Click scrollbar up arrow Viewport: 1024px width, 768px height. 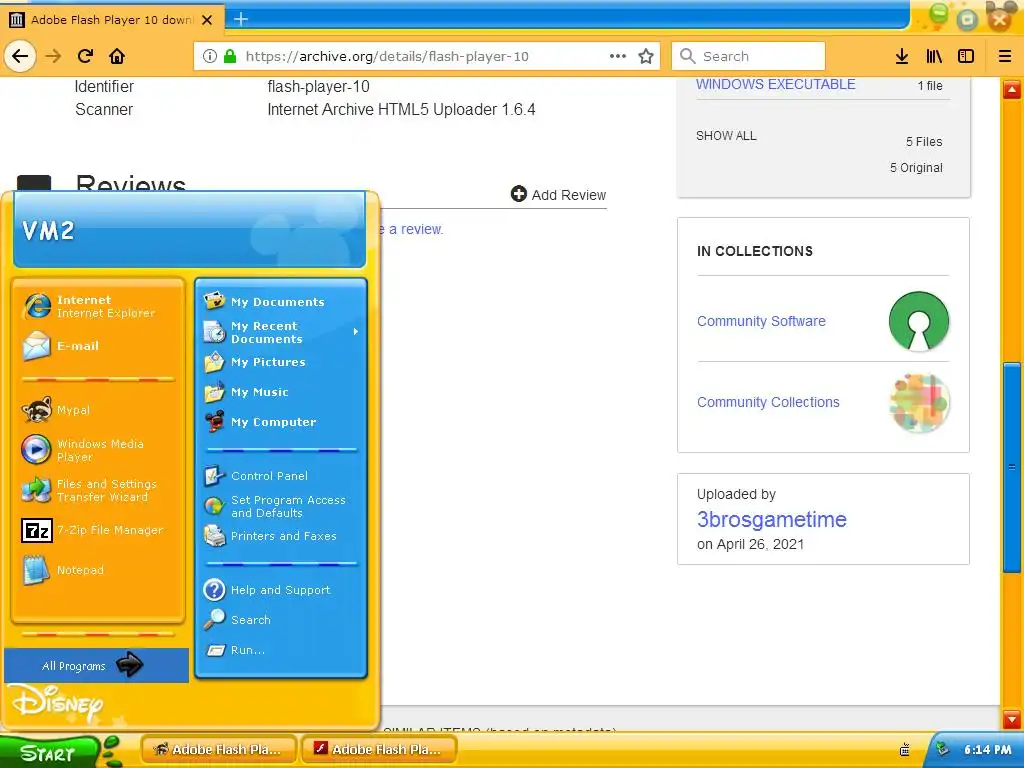point(1012,89)
